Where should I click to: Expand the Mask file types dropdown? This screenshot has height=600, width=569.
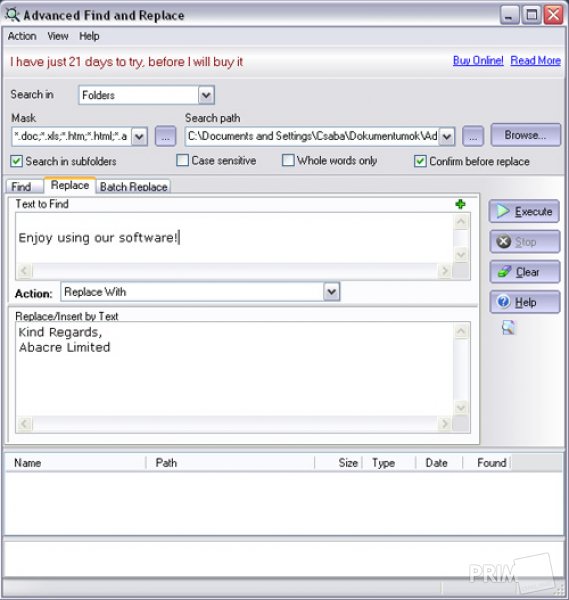139,136
